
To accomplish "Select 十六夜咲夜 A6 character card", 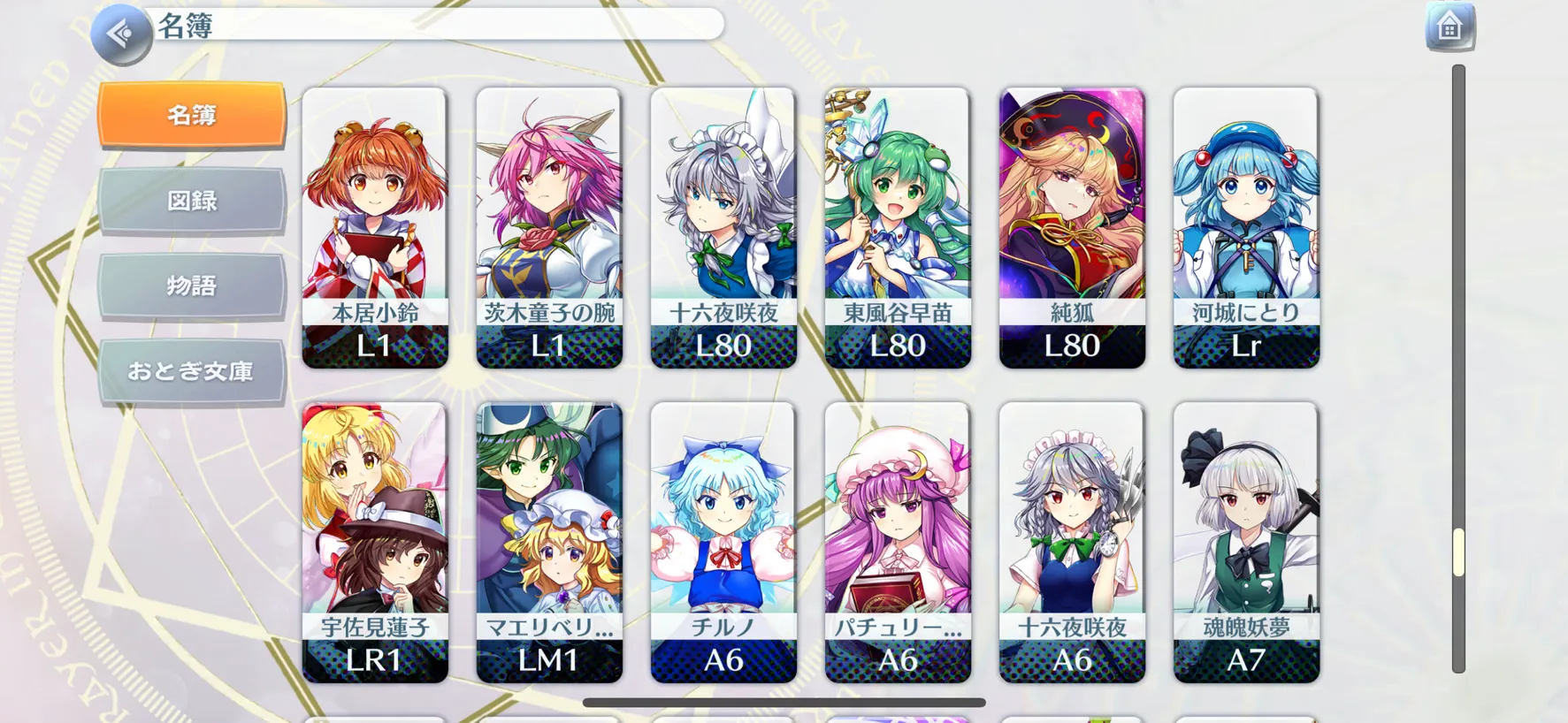I will tap(1072, 543).
